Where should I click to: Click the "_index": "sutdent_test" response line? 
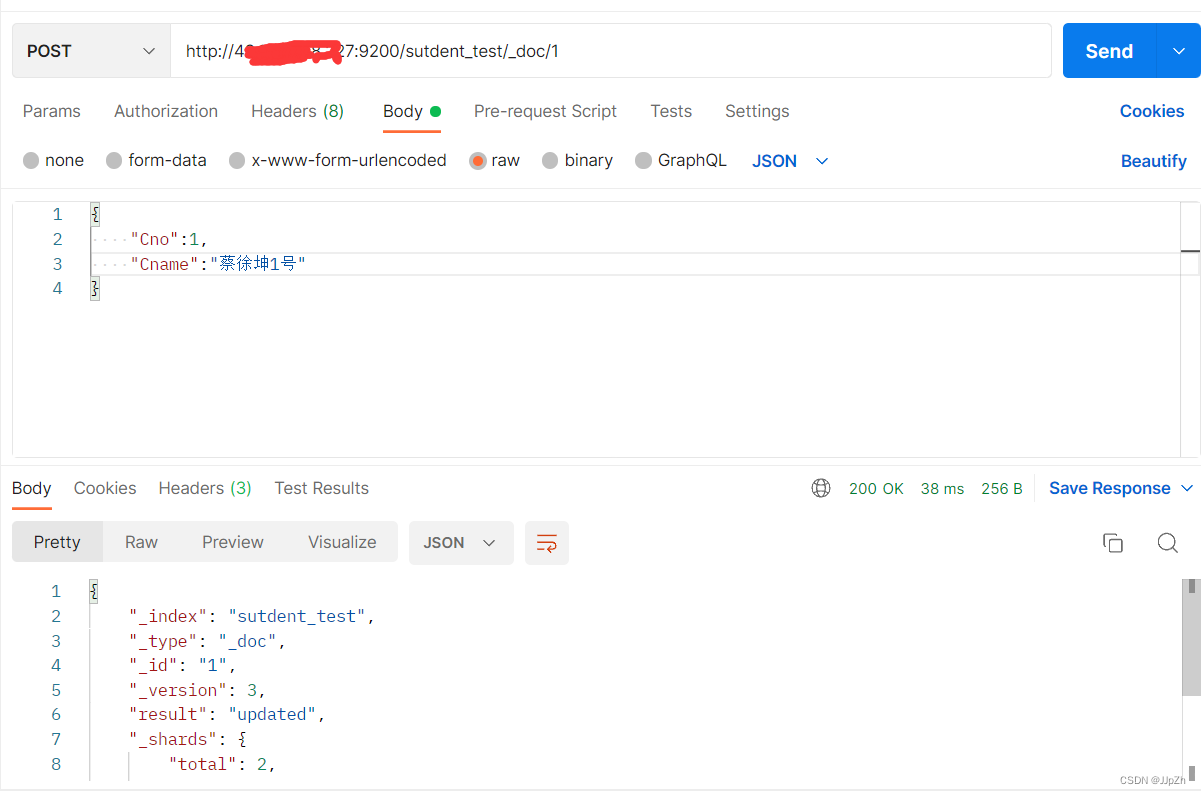point(251,616)
